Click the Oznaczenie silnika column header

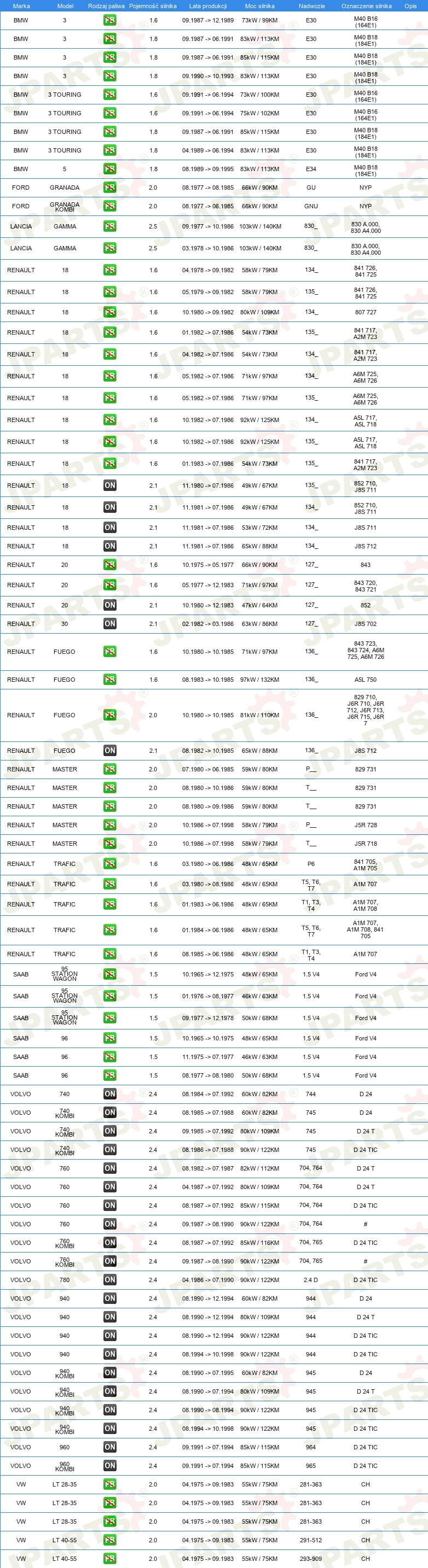[x=366, y=6]
